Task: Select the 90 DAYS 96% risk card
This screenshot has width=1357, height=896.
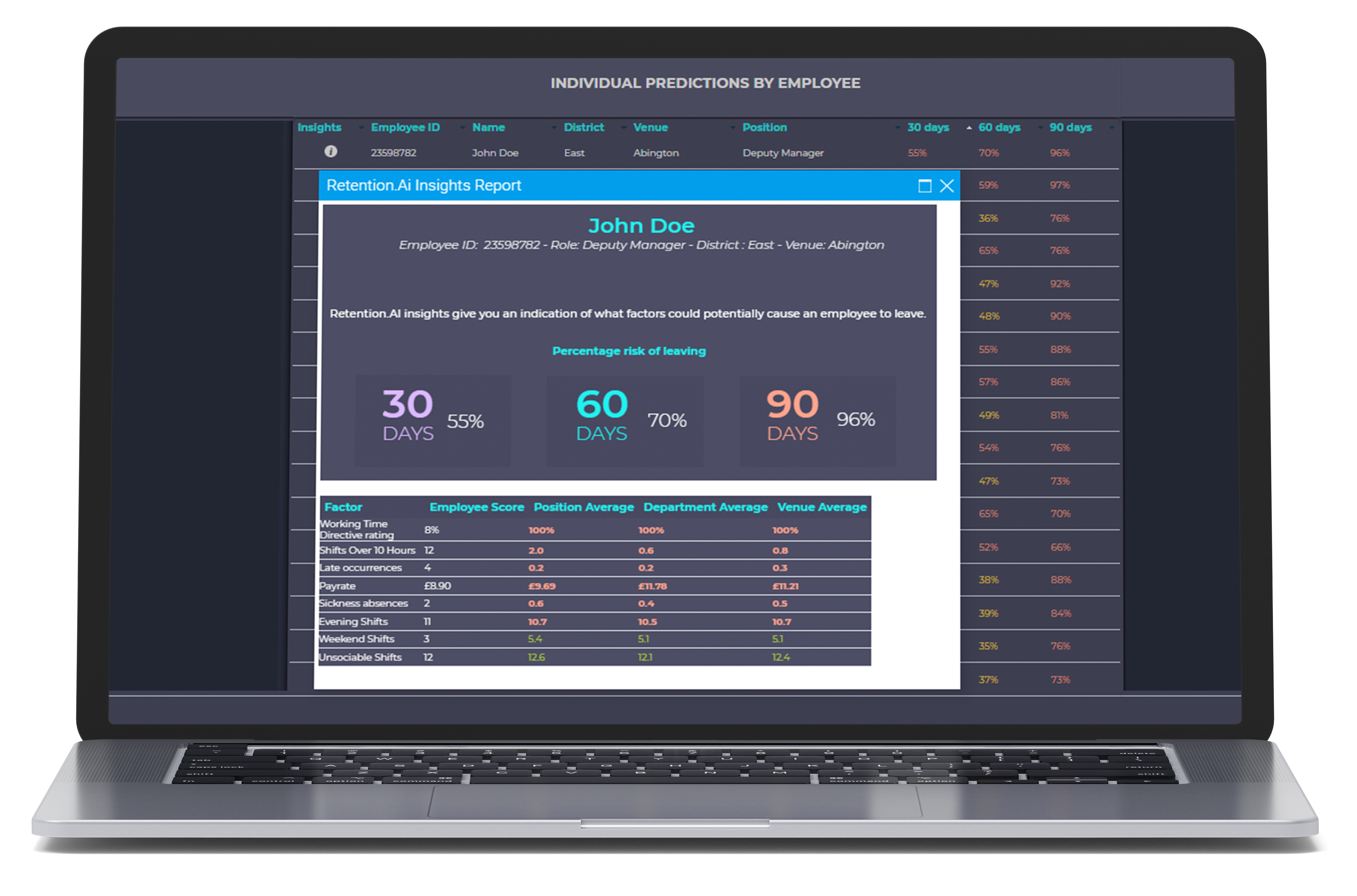Action: coord(817,421)
